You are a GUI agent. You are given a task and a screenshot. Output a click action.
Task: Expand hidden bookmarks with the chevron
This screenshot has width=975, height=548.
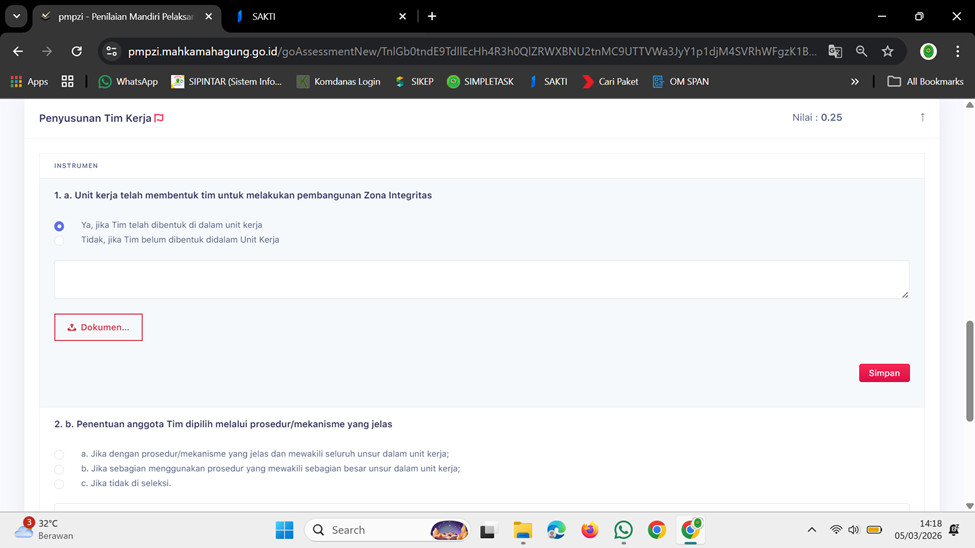pyautogui.click(x=855, y=82)
